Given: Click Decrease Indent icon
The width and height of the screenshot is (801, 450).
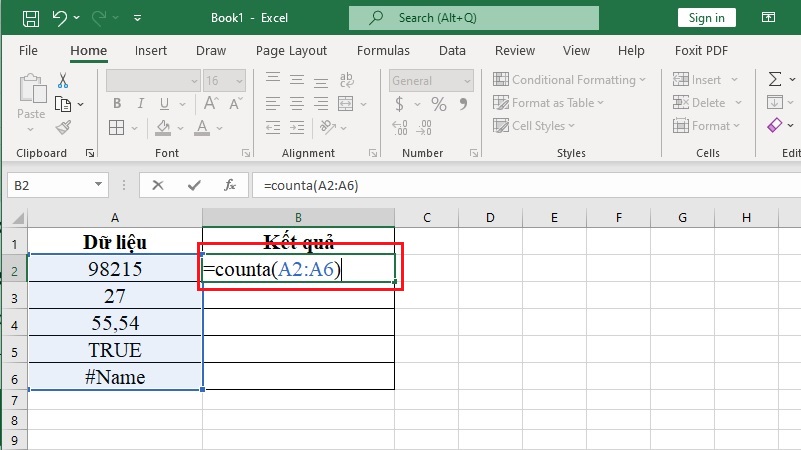Looking at the screenshot, I should (x=273, y=127).
